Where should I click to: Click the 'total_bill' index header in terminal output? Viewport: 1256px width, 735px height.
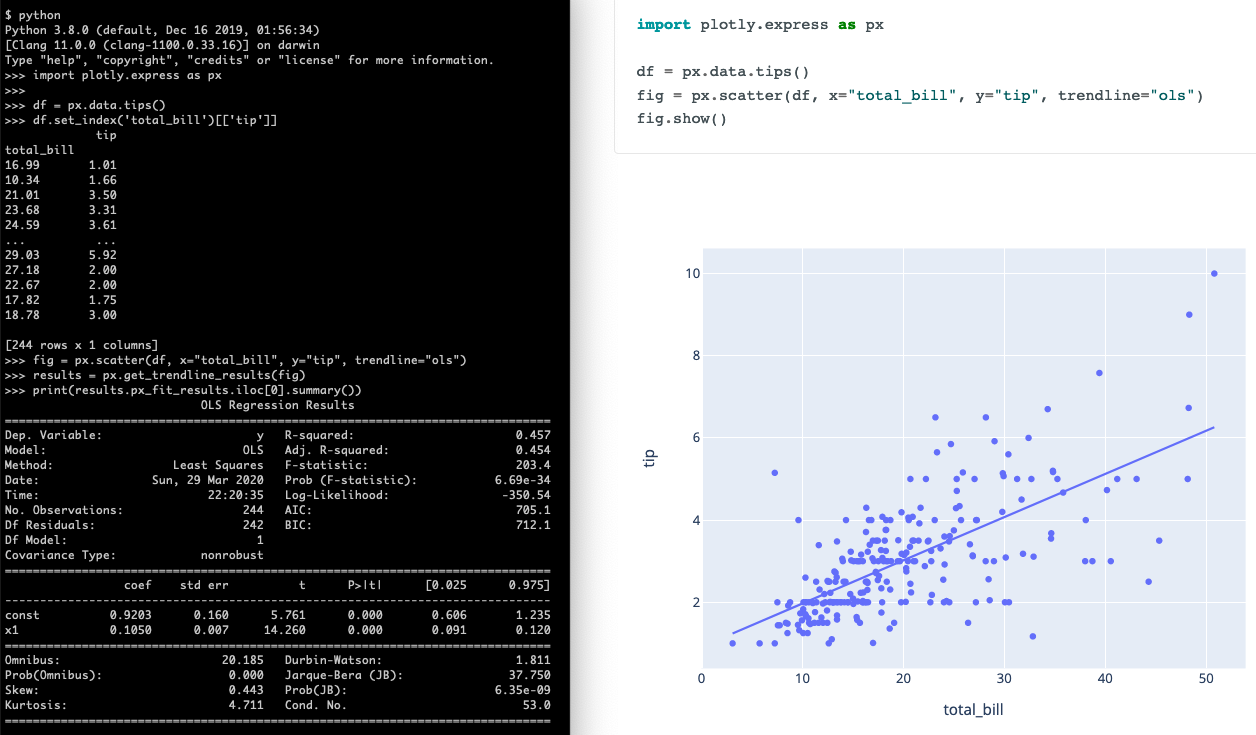[40, 150]
